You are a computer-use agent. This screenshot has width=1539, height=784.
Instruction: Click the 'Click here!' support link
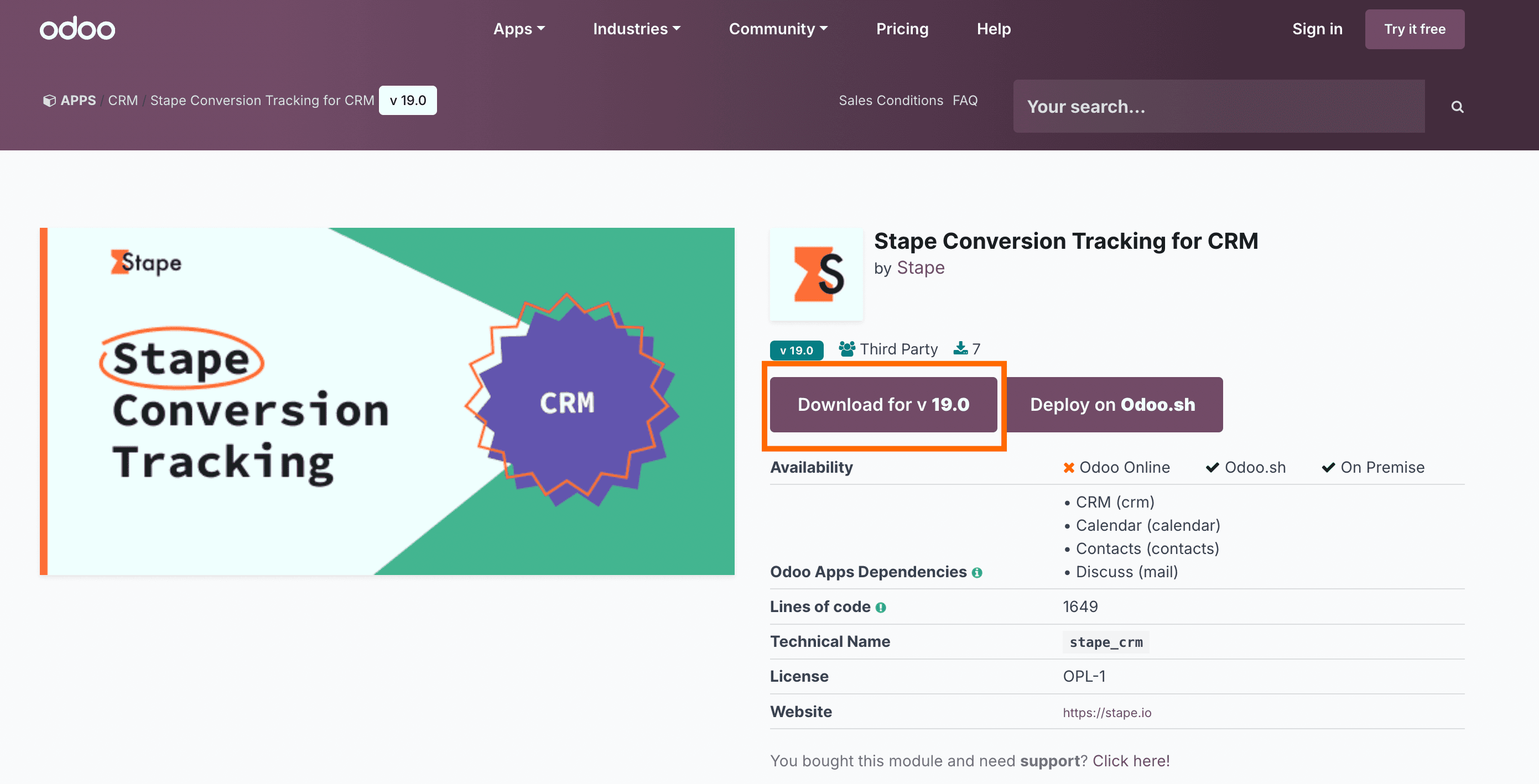pos(1131,761)
